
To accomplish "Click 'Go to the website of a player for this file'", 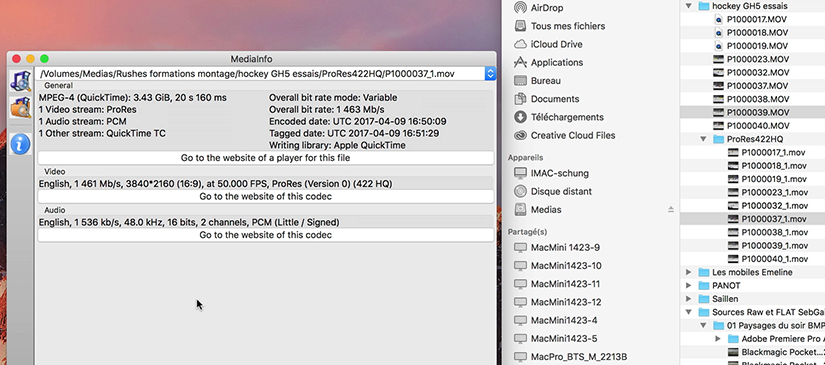I will 266,158.
